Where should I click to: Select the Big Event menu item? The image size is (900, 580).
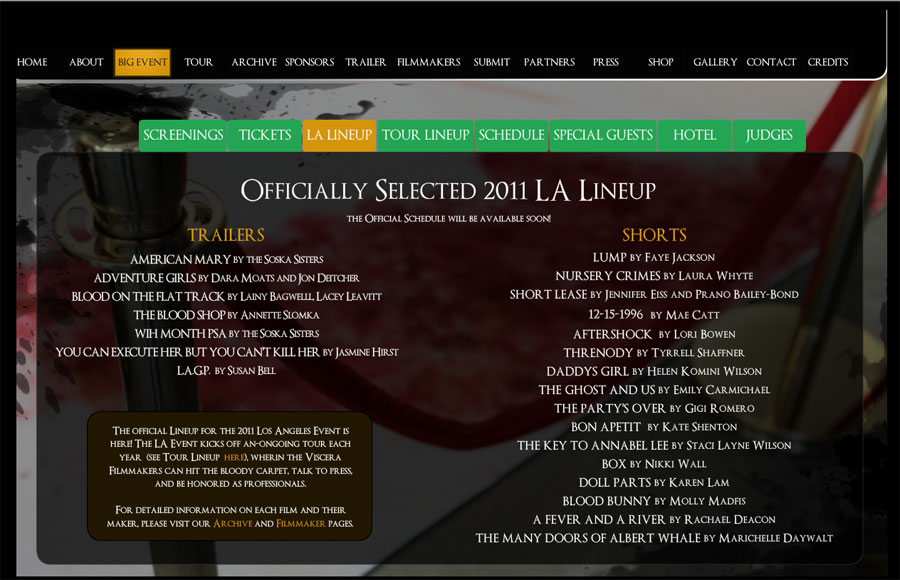[x=142, y=63]
